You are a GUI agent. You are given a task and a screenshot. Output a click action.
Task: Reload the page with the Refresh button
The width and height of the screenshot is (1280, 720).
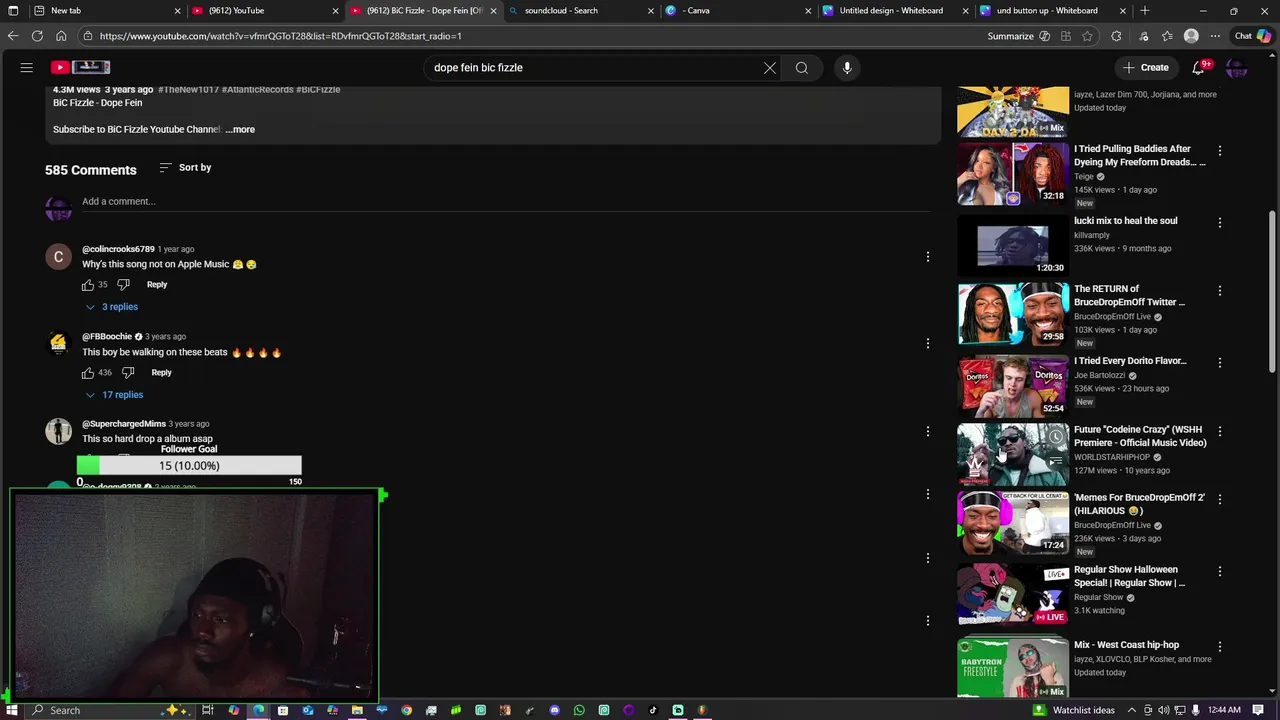(37, 36)
